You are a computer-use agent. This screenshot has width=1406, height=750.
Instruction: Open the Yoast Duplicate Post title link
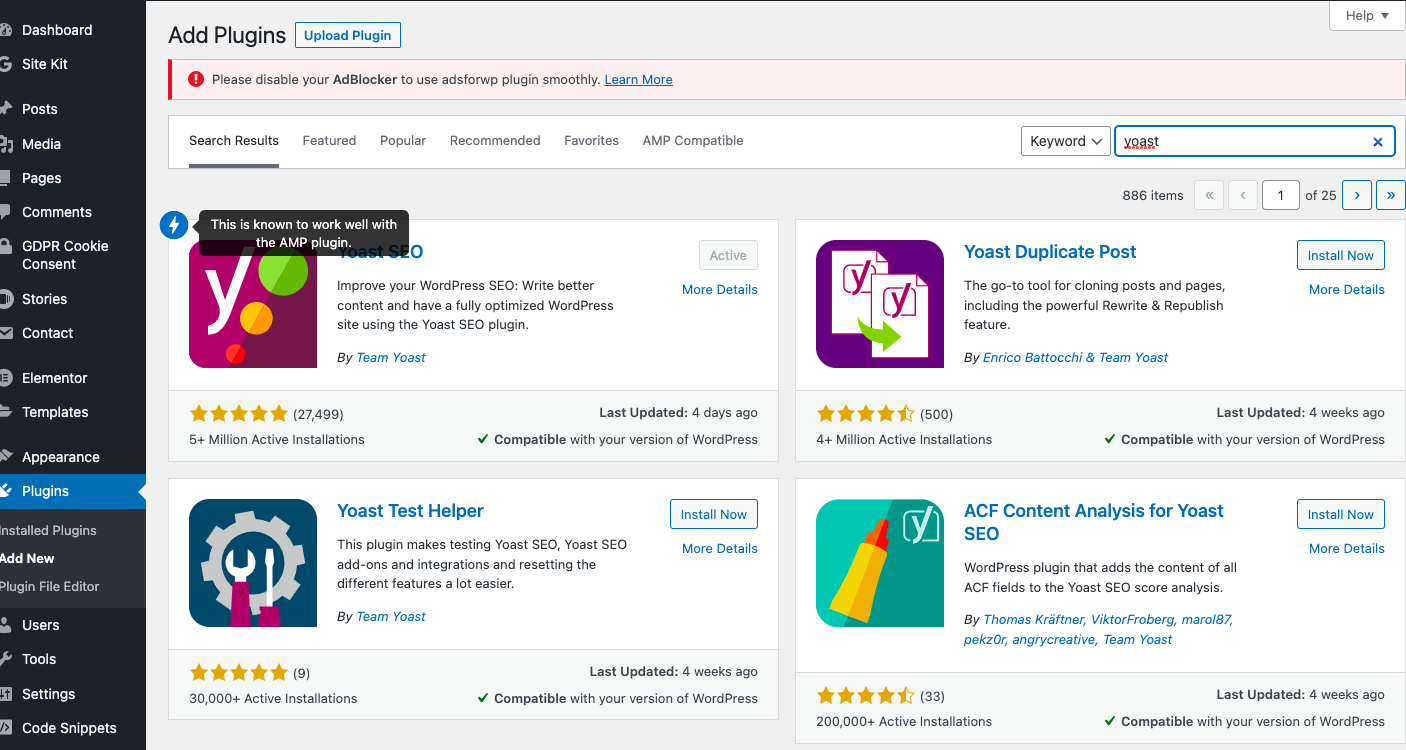[x=1050, y=252]
